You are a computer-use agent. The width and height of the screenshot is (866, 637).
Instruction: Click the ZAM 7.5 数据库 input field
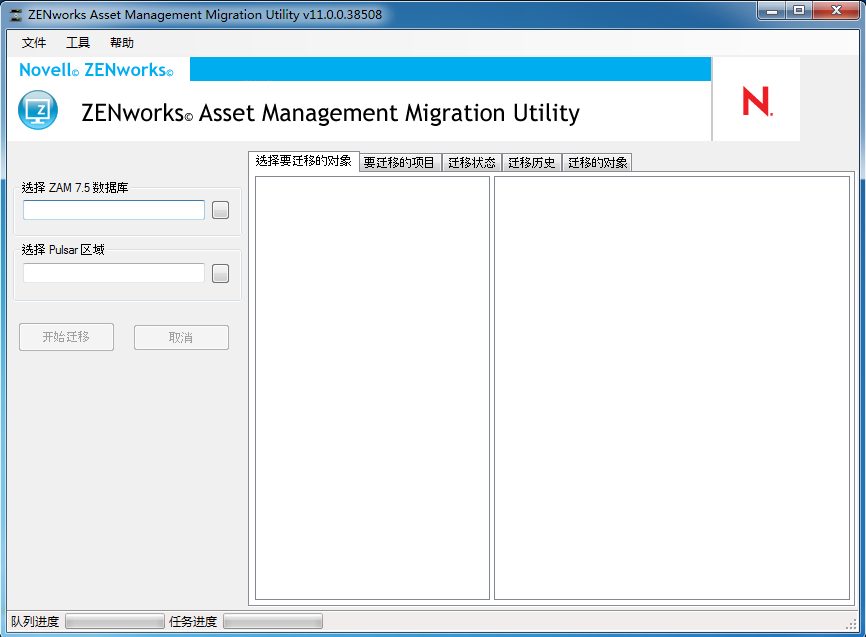(x=114, y=210)
